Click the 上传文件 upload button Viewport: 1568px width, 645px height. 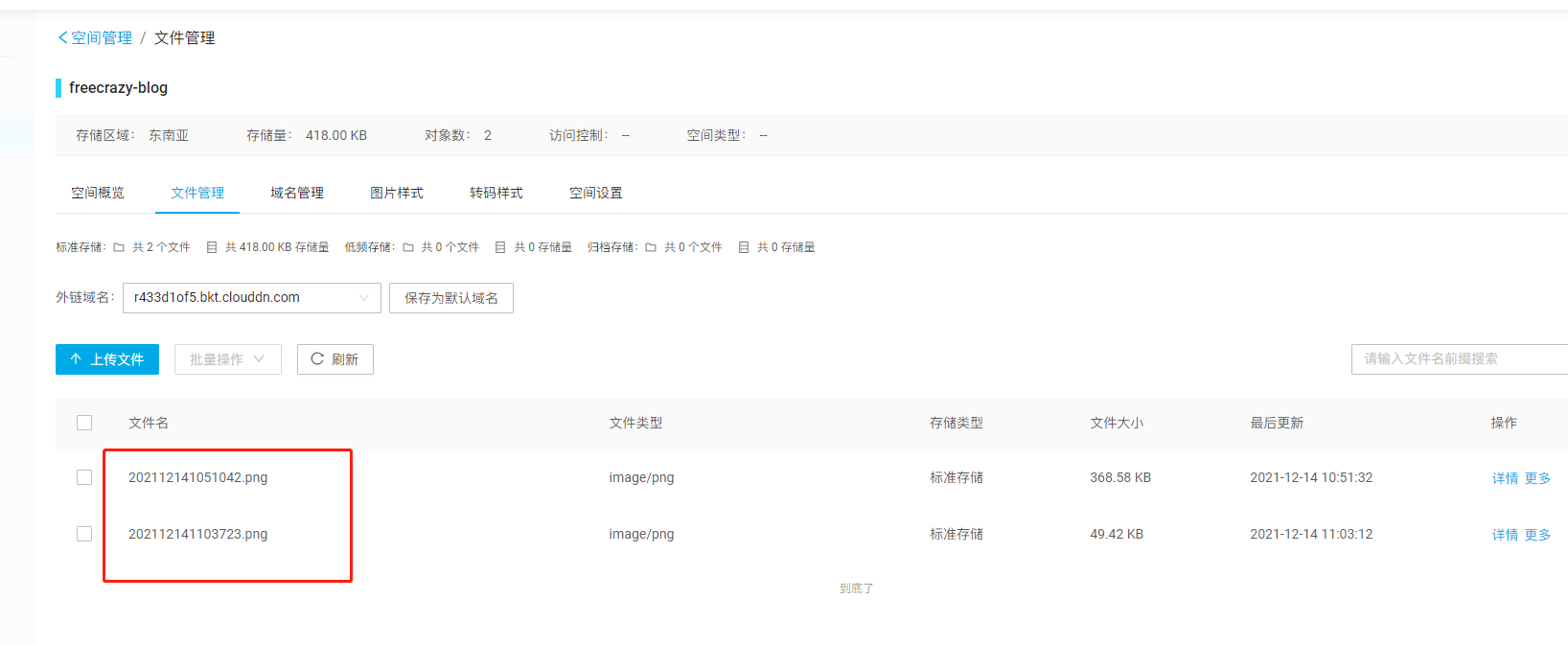(107, 359)
